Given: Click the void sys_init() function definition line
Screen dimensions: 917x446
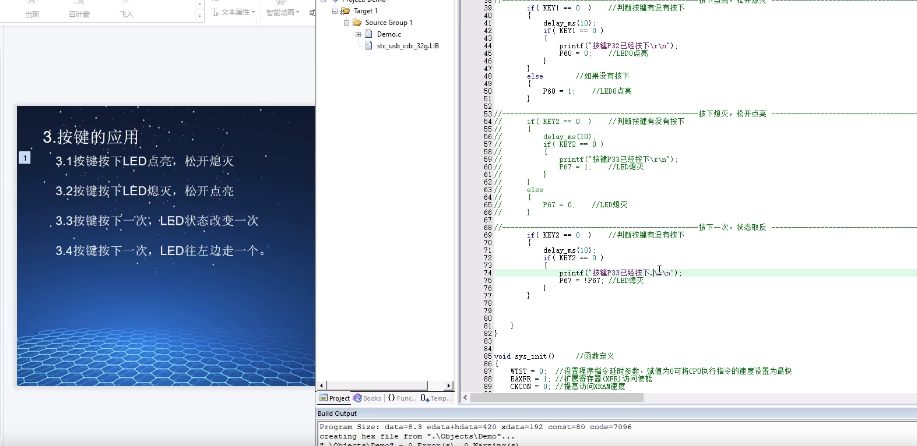Looking at the screenshot, I should tap(553, 356).
